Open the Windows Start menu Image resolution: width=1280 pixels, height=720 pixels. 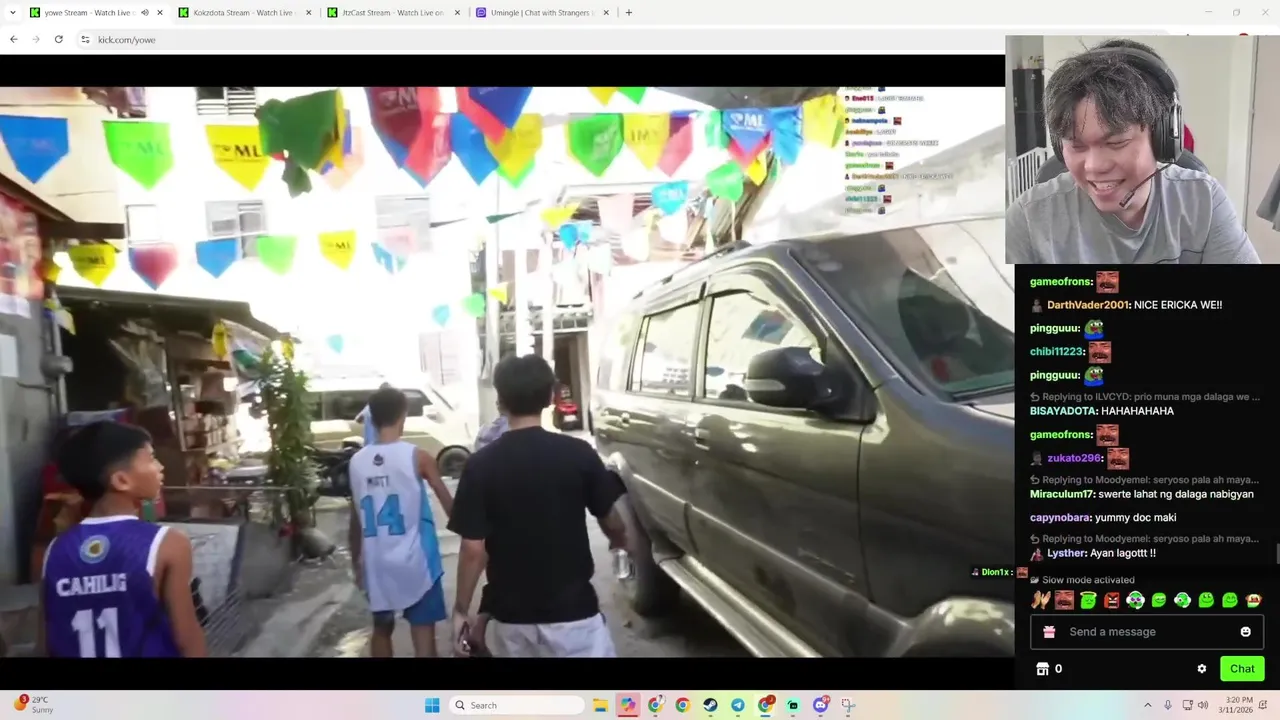(x=432, y=705)
